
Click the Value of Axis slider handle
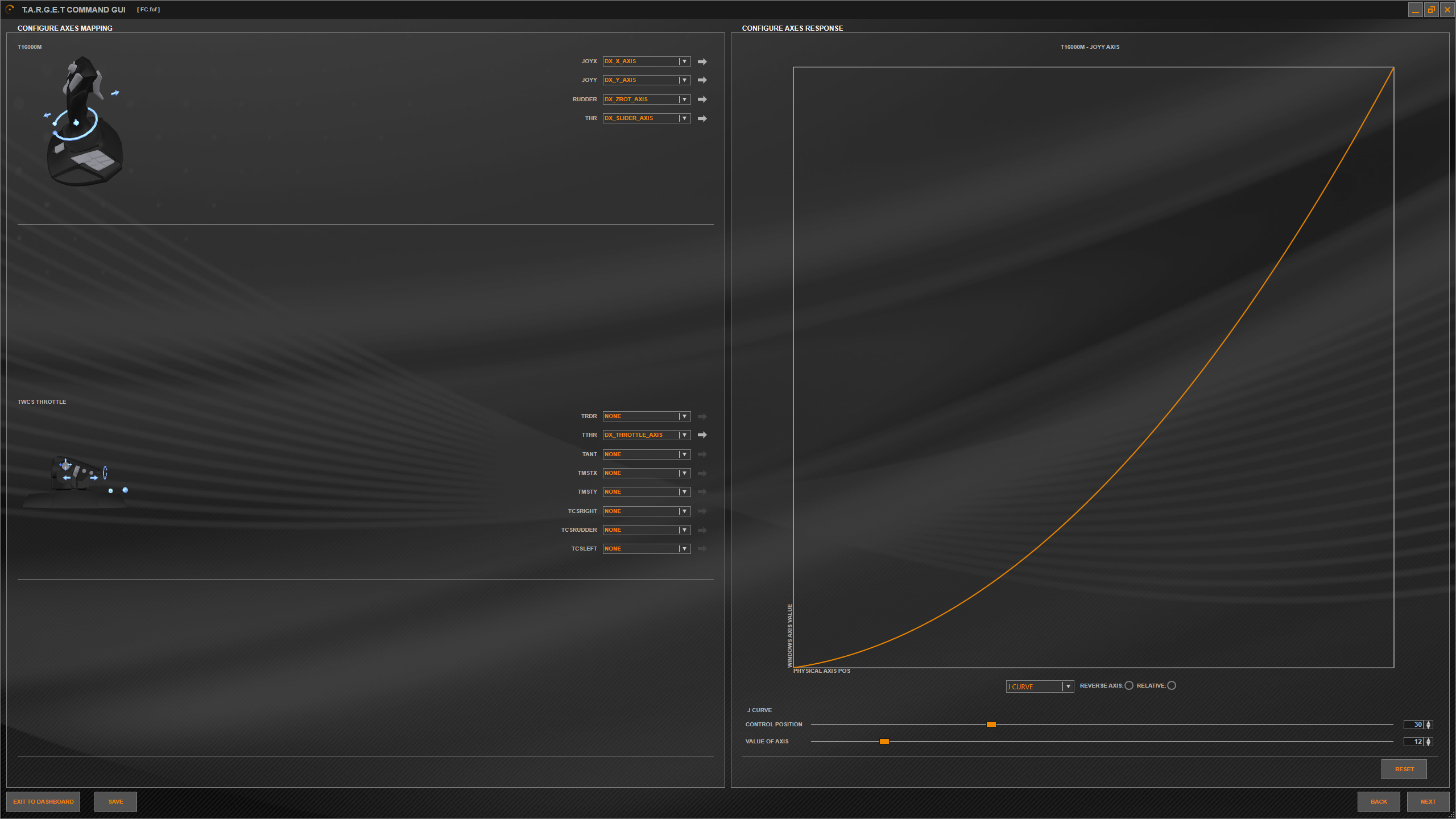[x=884, y=742]
